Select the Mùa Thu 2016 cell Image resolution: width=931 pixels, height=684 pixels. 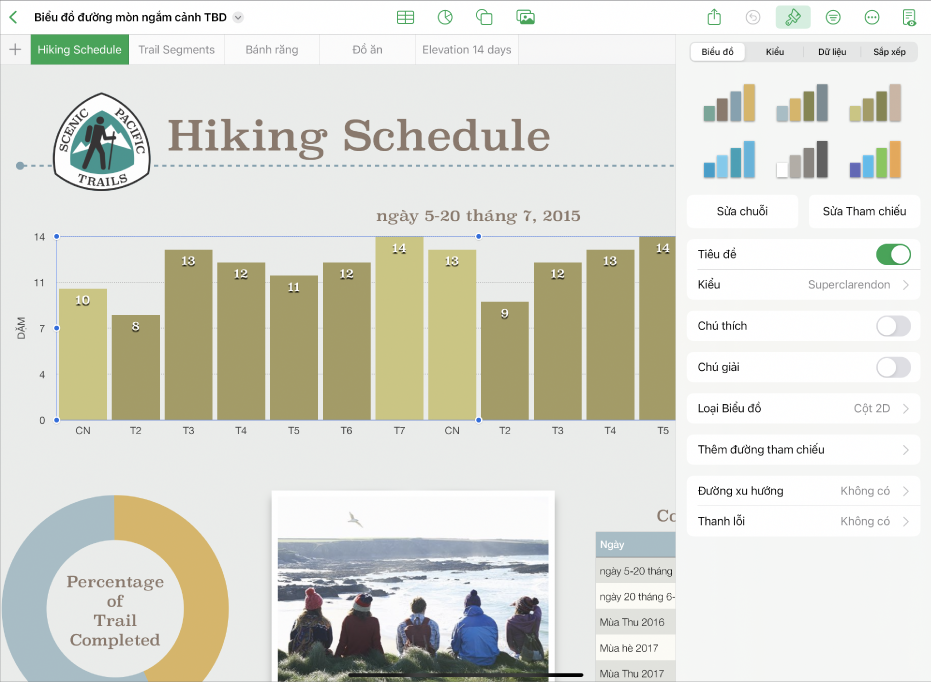635,622
